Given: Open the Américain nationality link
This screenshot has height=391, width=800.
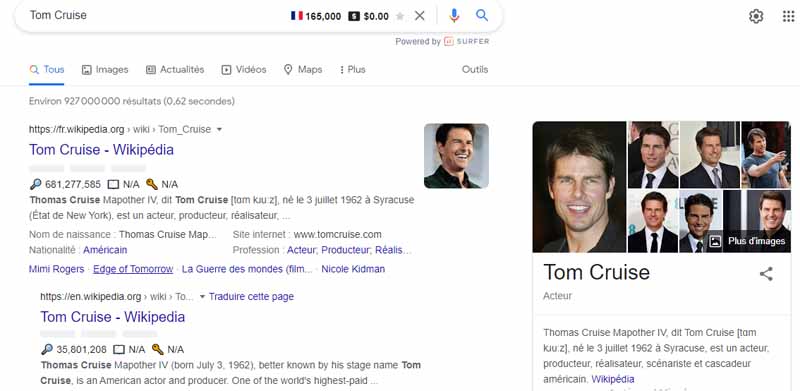Looking at the screenshot, I should point(105,250).
